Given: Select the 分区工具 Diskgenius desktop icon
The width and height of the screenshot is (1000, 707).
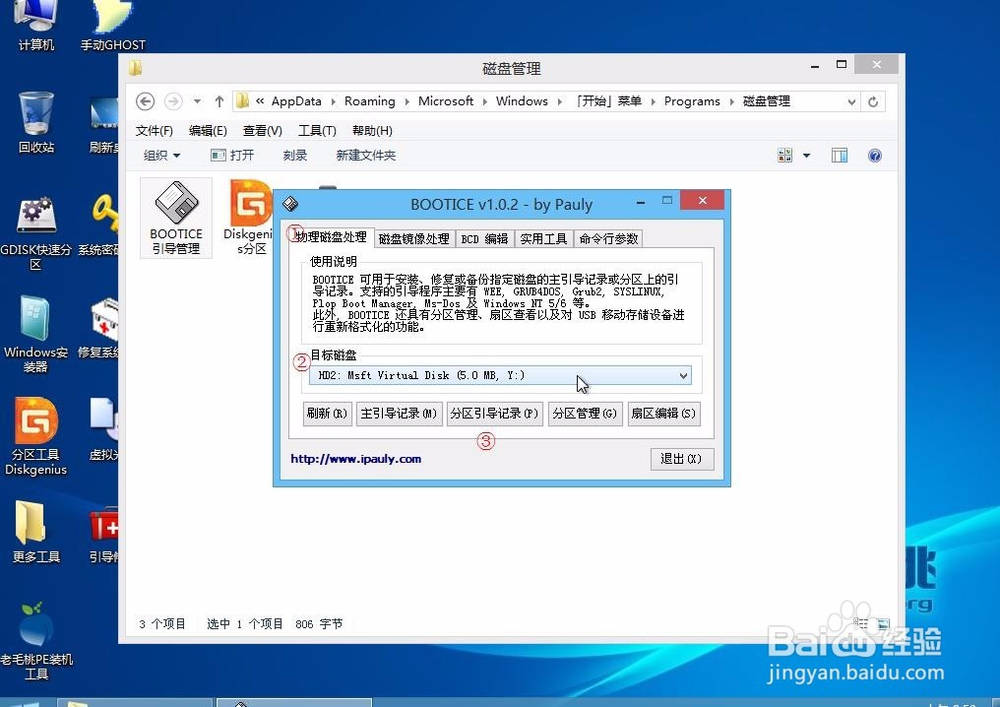Looking at the screenshot, I should tap(36, 437).
